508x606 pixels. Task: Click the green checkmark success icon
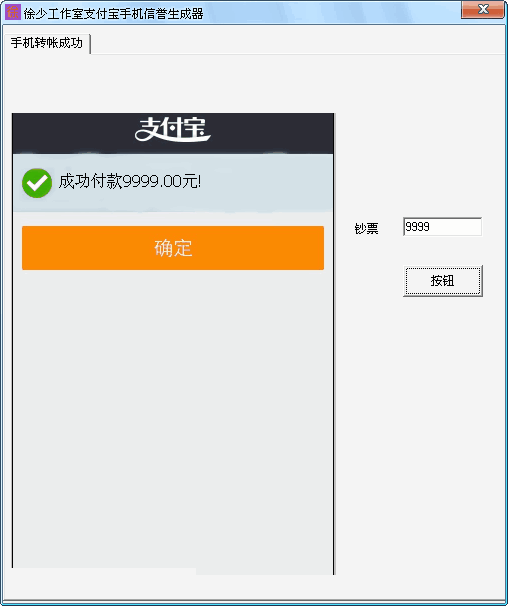[37, 183]
